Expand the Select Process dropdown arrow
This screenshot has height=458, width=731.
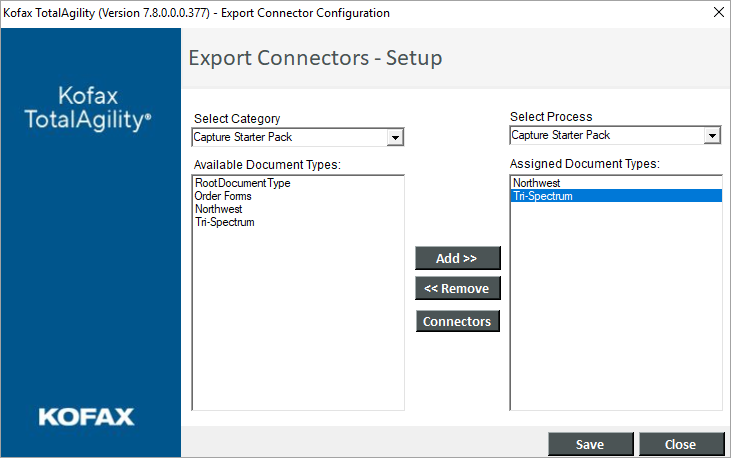(711, 136)
